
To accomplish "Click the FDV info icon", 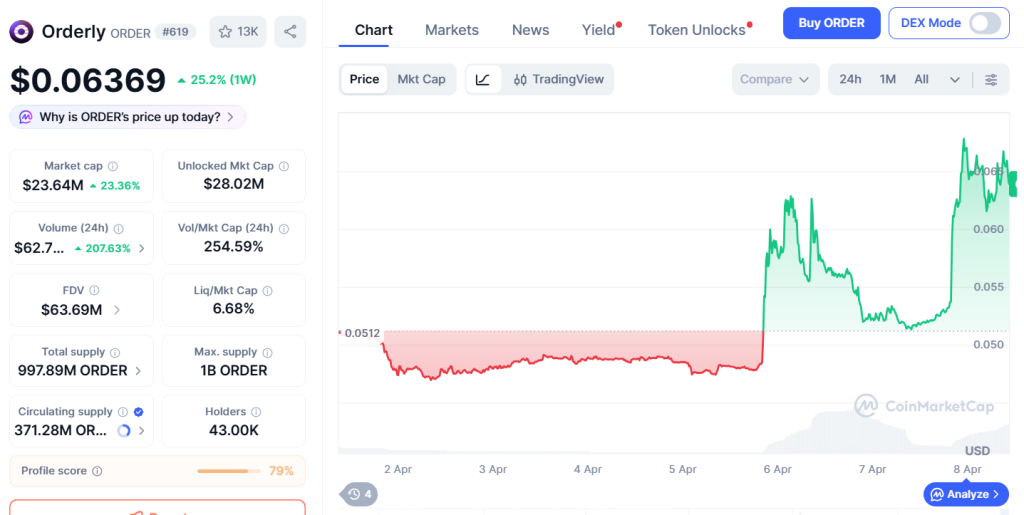I will [95, 290].
